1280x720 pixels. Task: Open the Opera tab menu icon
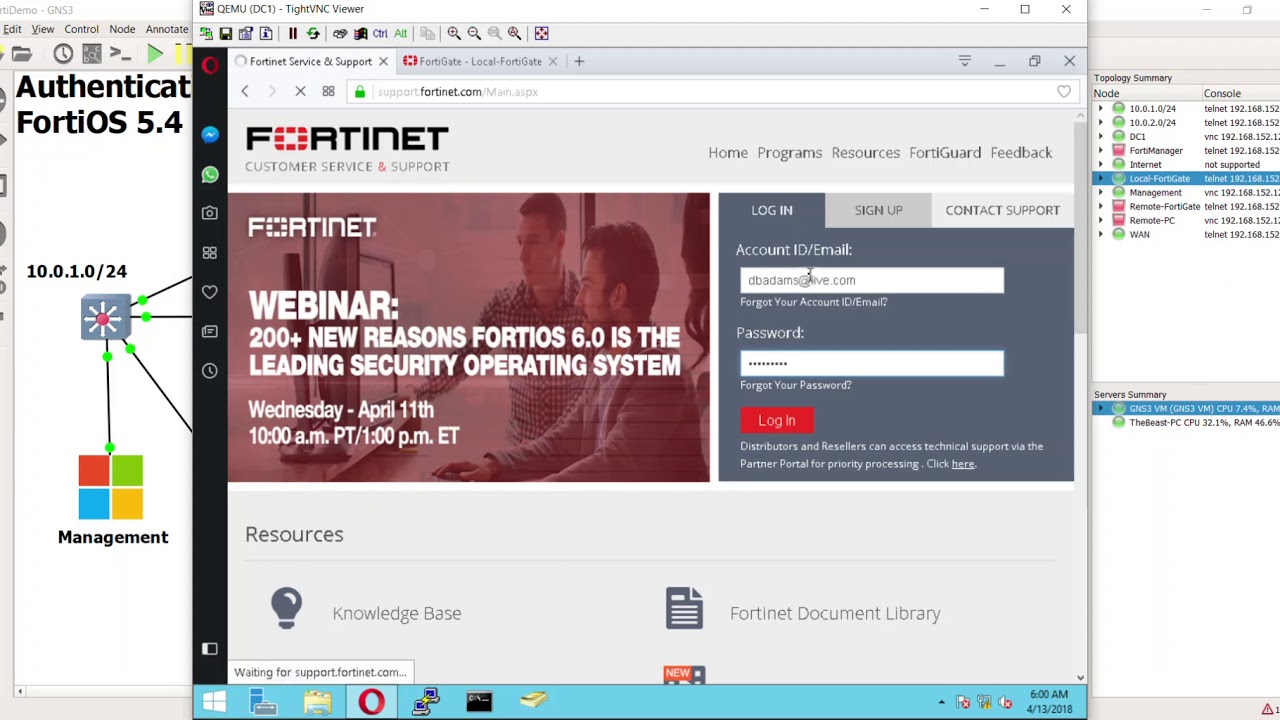coord(965,61)
